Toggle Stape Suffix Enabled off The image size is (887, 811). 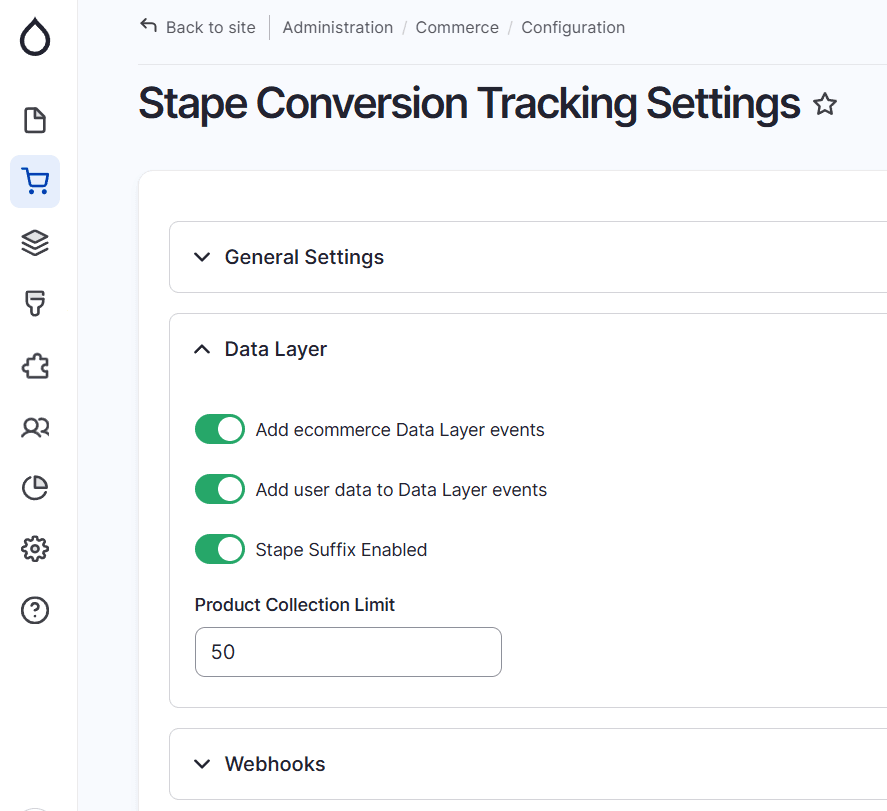219,549
